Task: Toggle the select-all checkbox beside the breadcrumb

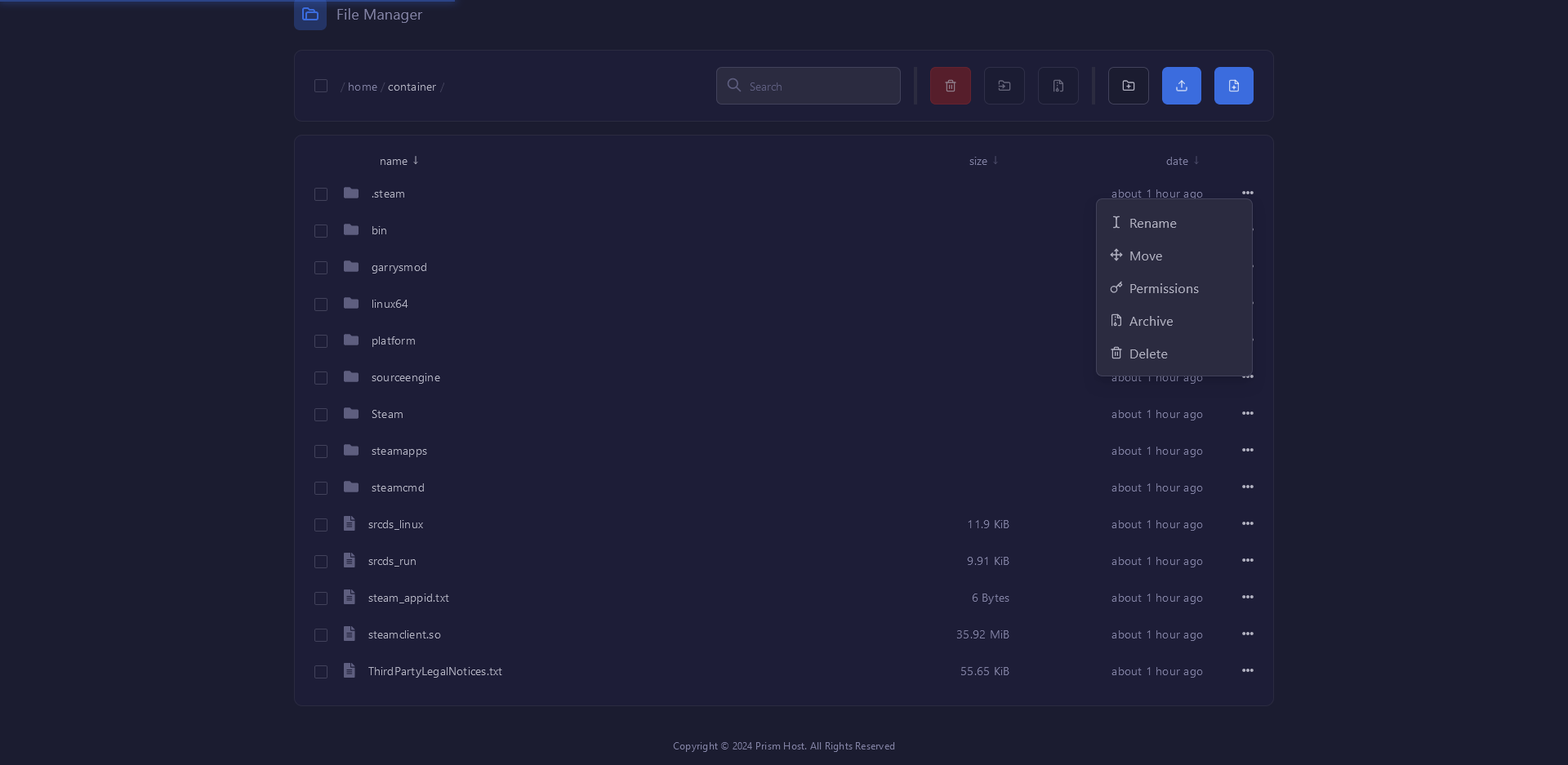Action: (321, 87)
